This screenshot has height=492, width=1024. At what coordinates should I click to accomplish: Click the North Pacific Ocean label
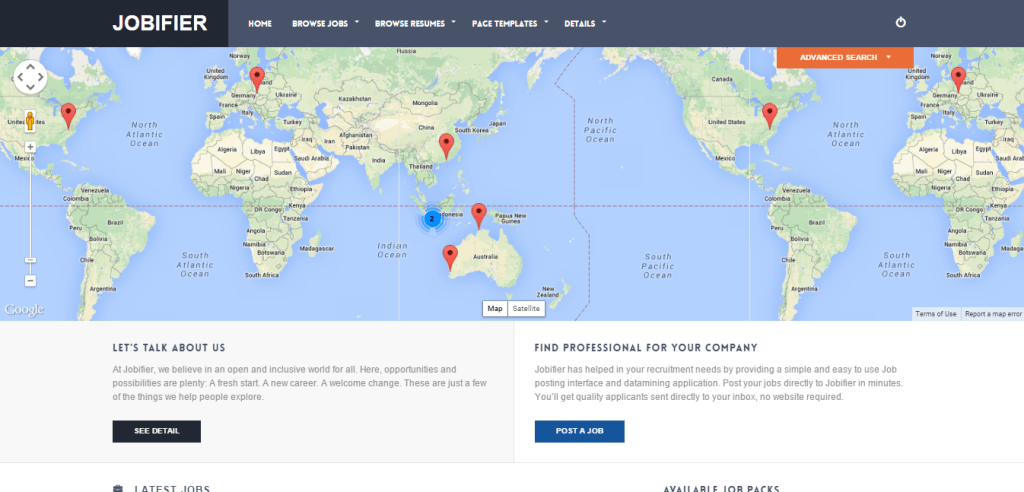600,130
